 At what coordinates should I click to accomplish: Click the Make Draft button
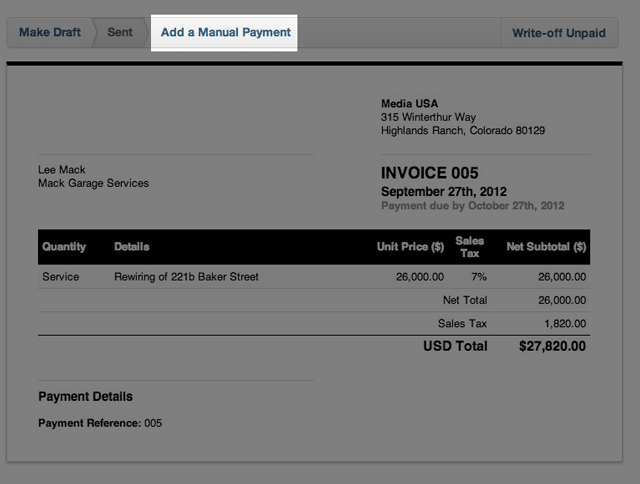tap(49, 33)
